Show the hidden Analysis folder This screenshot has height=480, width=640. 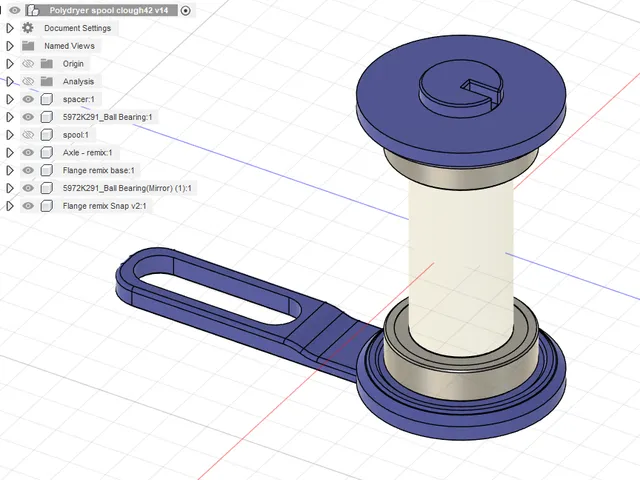point(28,82)
